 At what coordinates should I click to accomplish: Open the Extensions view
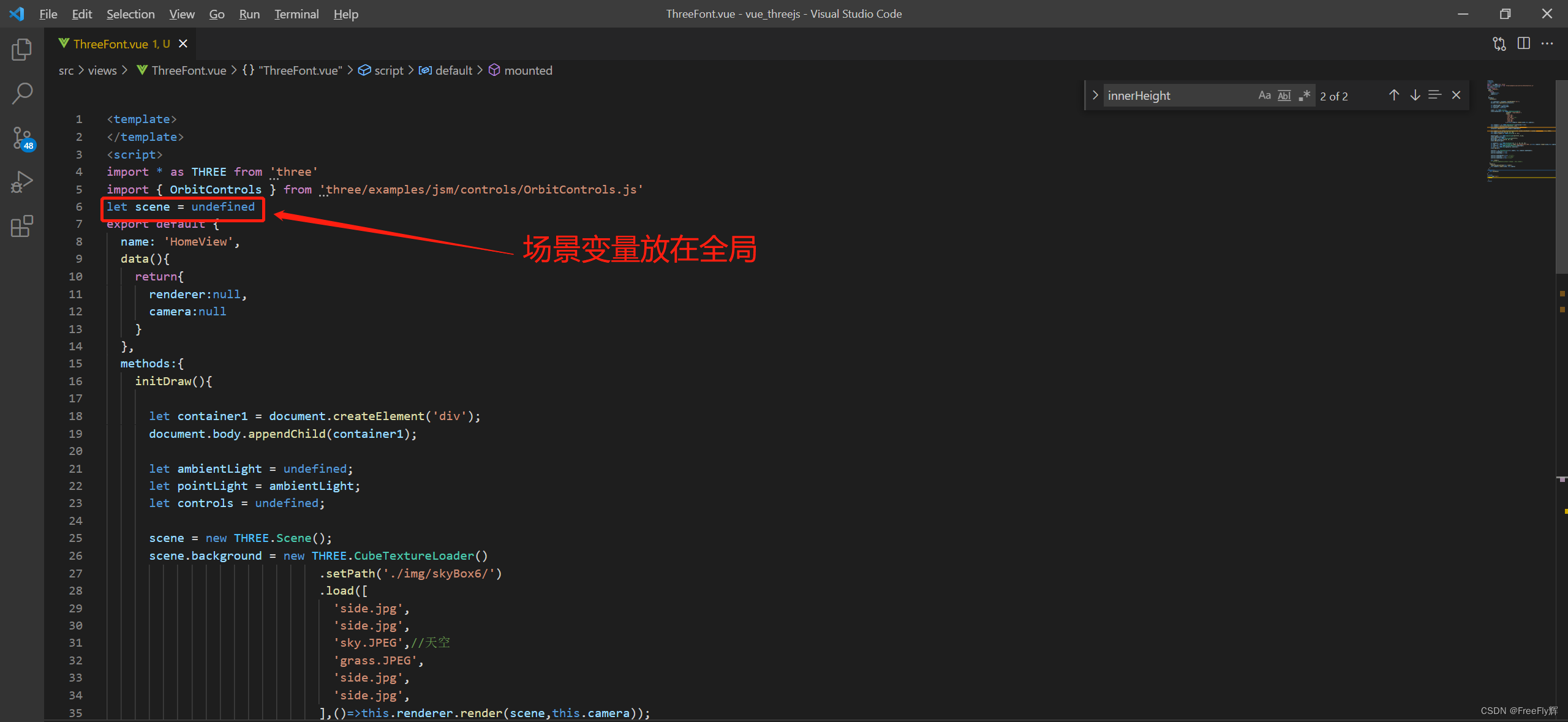[22, 227]
